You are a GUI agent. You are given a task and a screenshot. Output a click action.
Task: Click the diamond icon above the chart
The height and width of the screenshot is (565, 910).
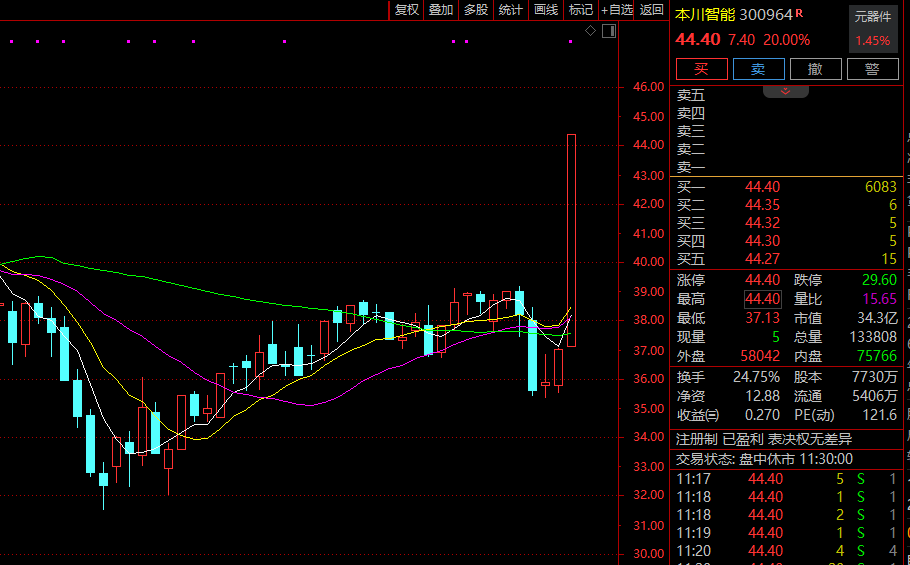[x=590, y=32]
